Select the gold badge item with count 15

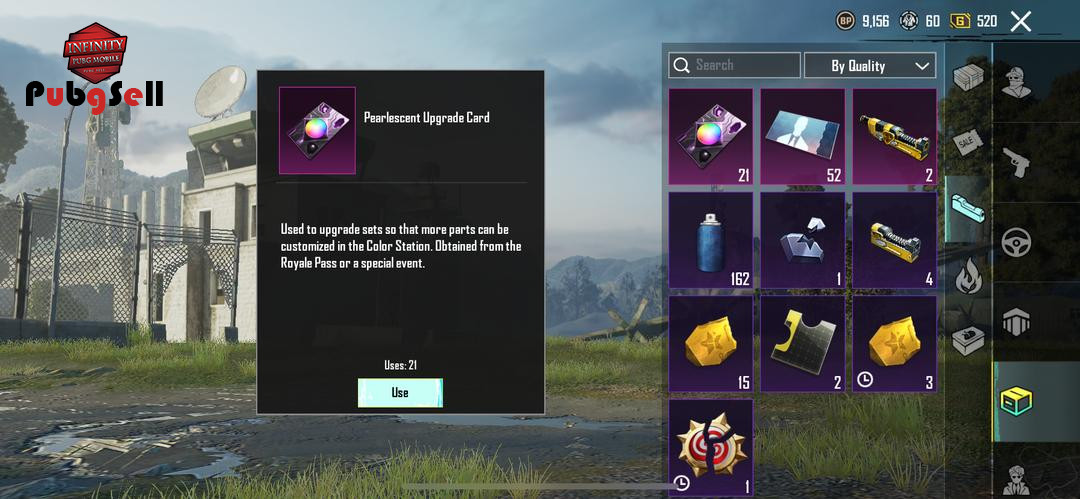click(x=710, y=344)
